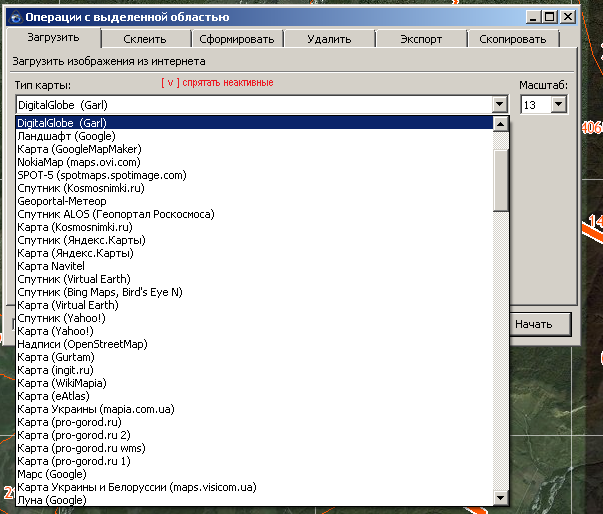Select Луна (Google) from the dropdown list

click(52, 500)
